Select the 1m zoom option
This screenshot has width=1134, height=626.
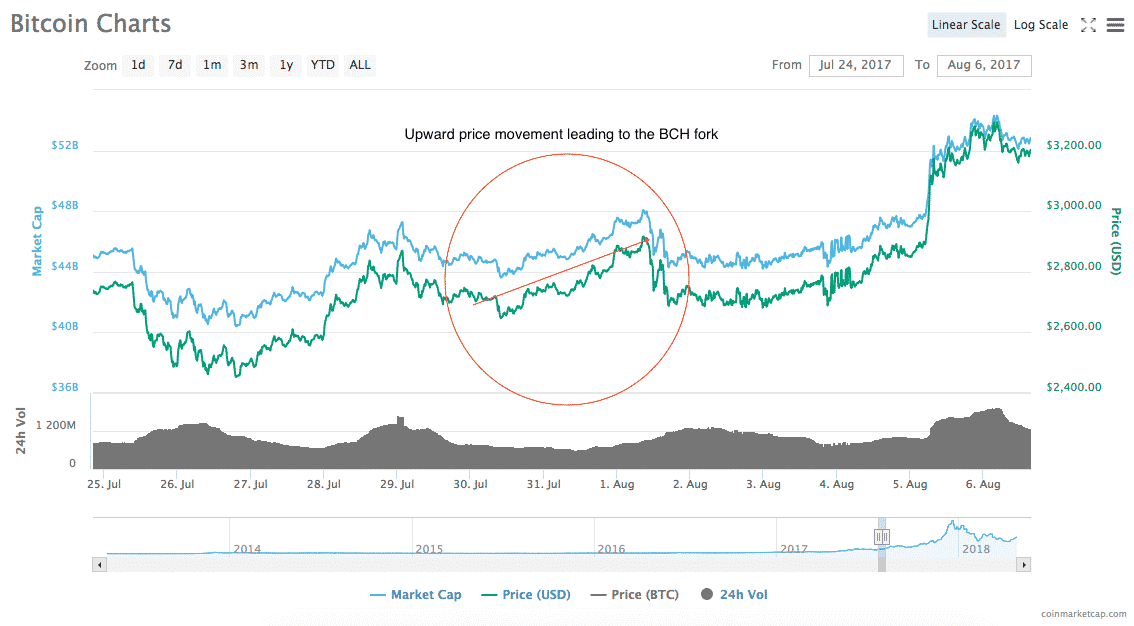(x=212, y=65)
